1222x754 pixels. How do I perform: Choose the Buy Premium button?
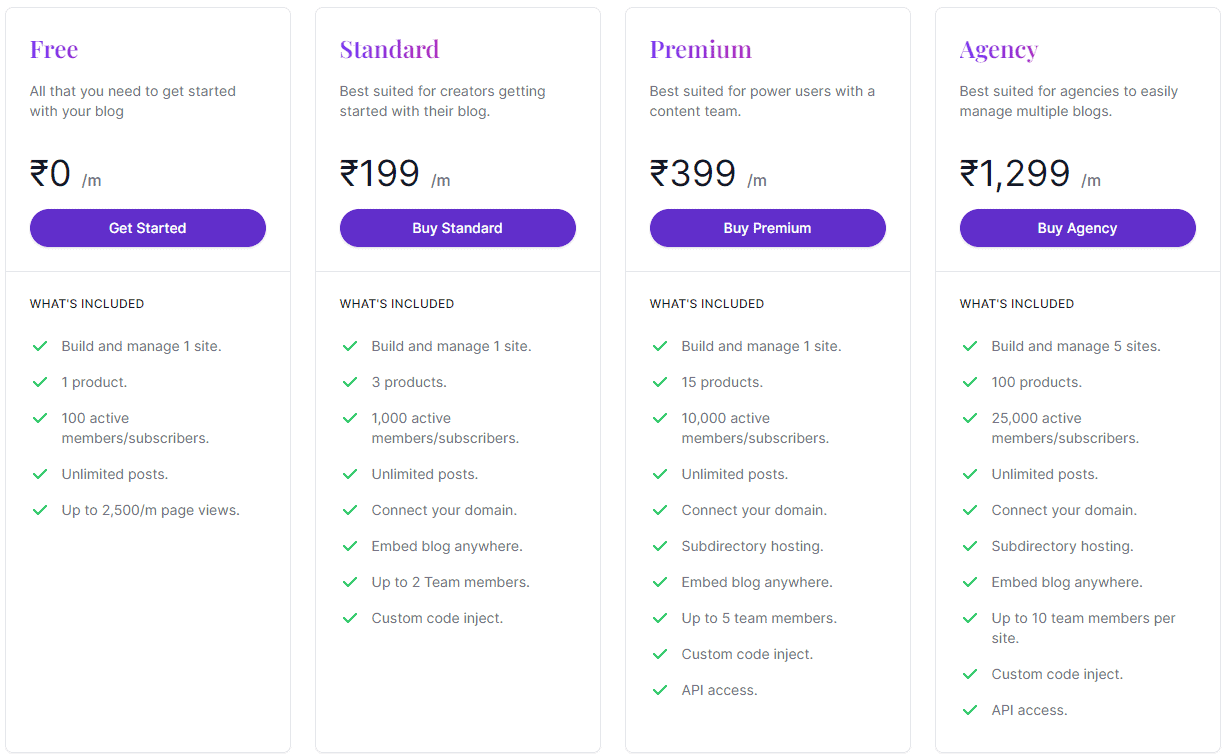tap(767, 228)
